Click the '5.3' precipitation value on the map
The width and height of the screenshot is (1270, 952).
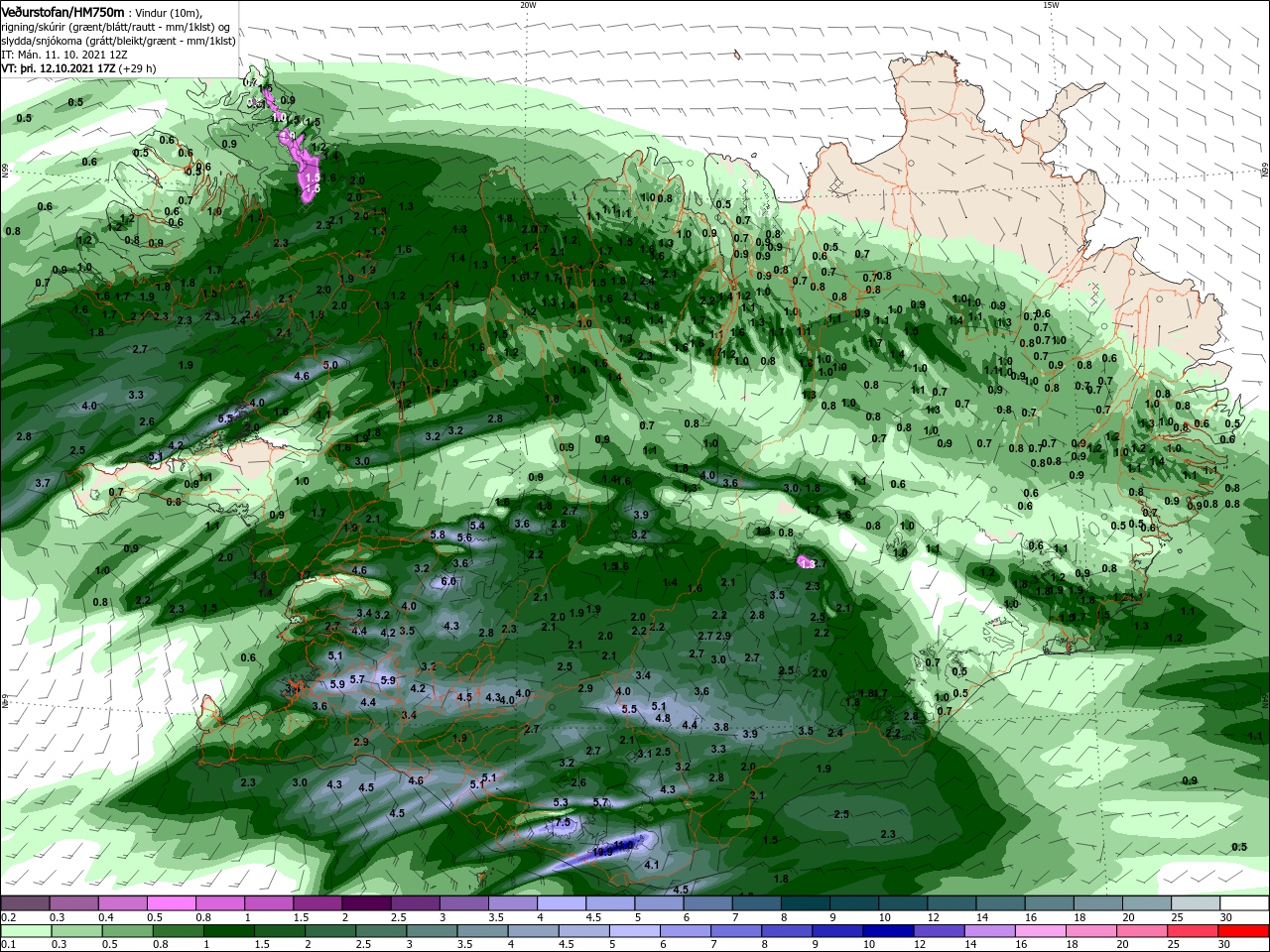[561, 802]
